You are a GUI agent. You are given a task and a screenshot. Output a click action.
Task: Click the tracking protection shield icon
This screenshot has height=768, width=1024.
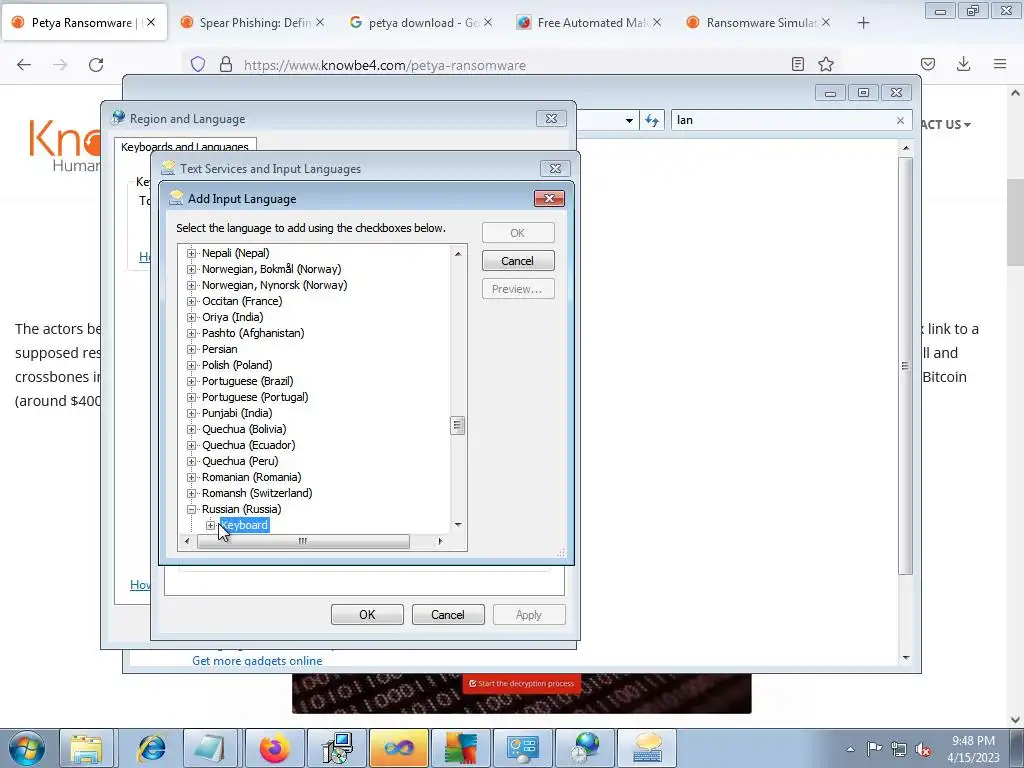(x=198, y=64)
